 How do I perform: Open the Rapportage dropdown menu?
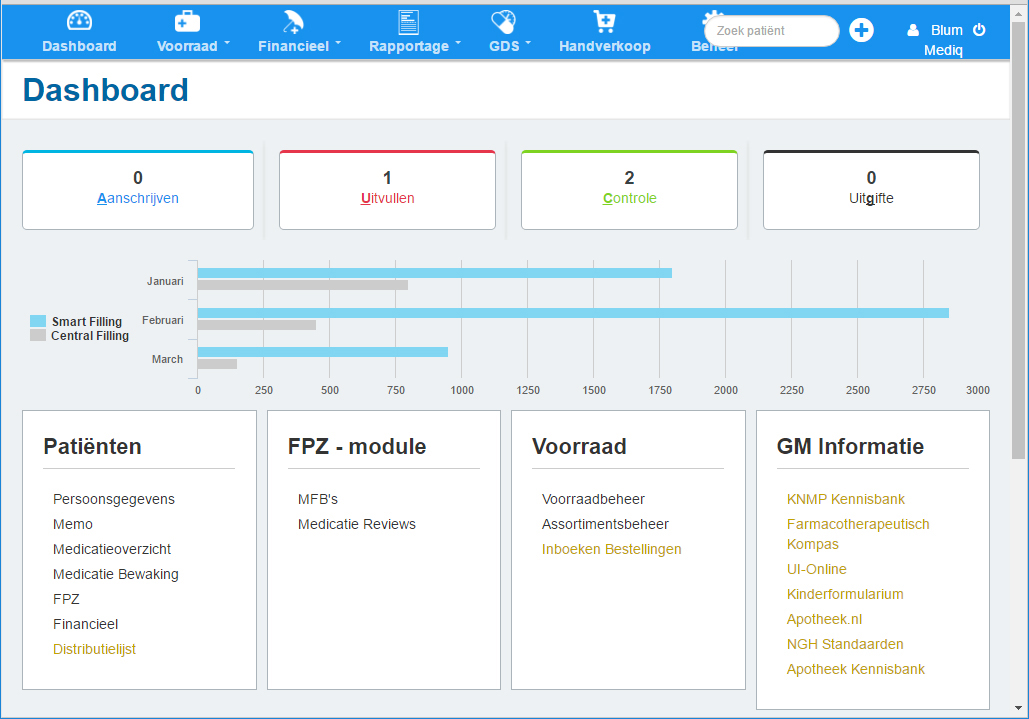pos(458,44)
